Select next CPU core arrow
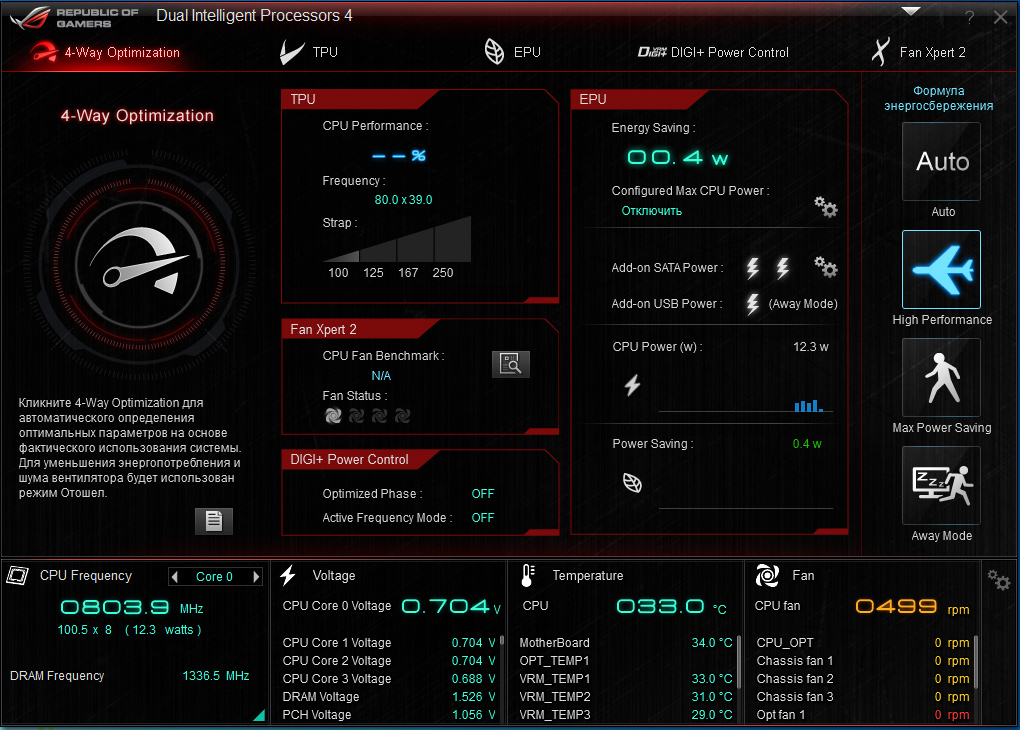The height and width of the screenshot is (730, 1020). tap(256, 576)
